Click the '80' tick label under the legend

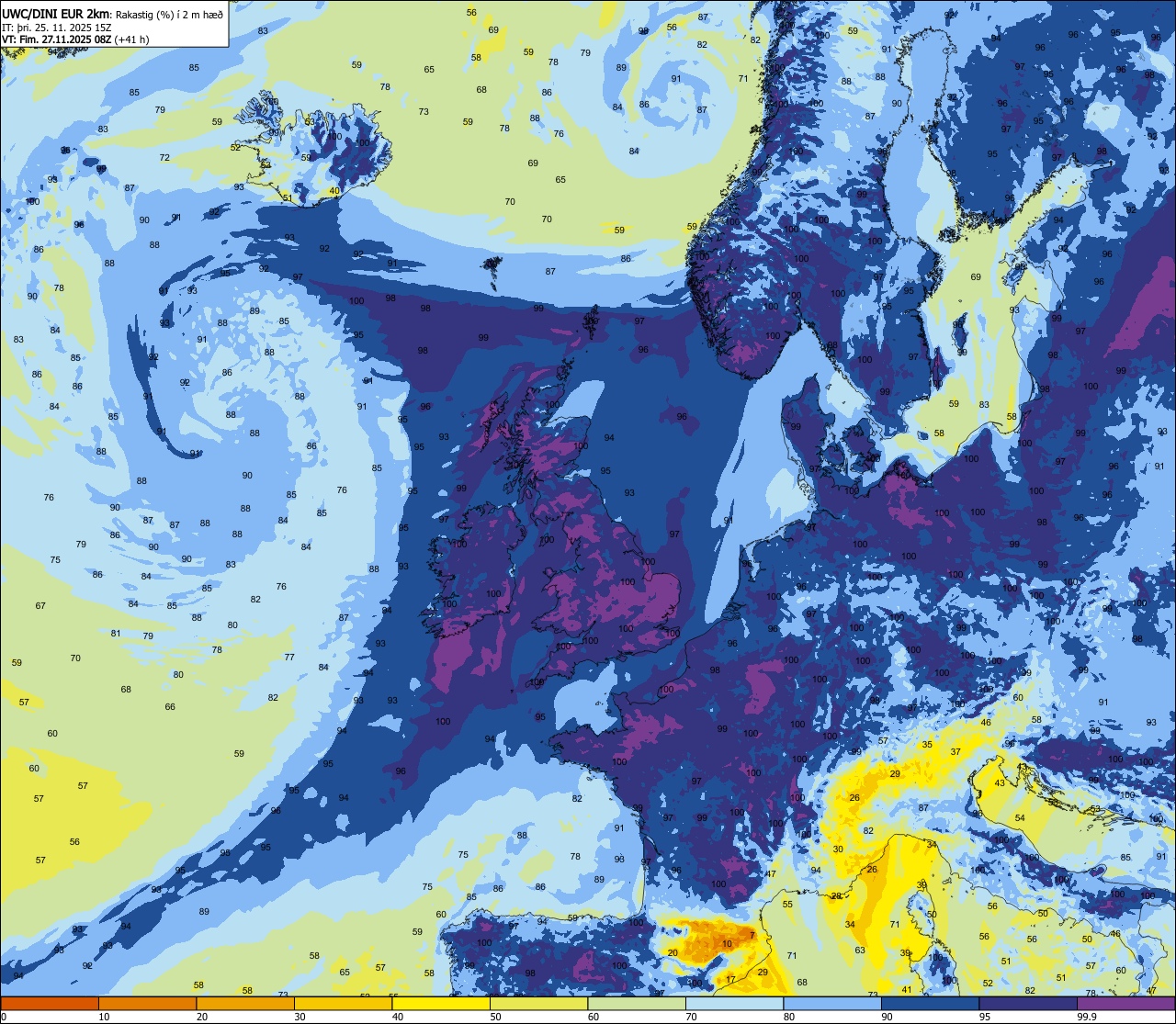click(789, 1017)
